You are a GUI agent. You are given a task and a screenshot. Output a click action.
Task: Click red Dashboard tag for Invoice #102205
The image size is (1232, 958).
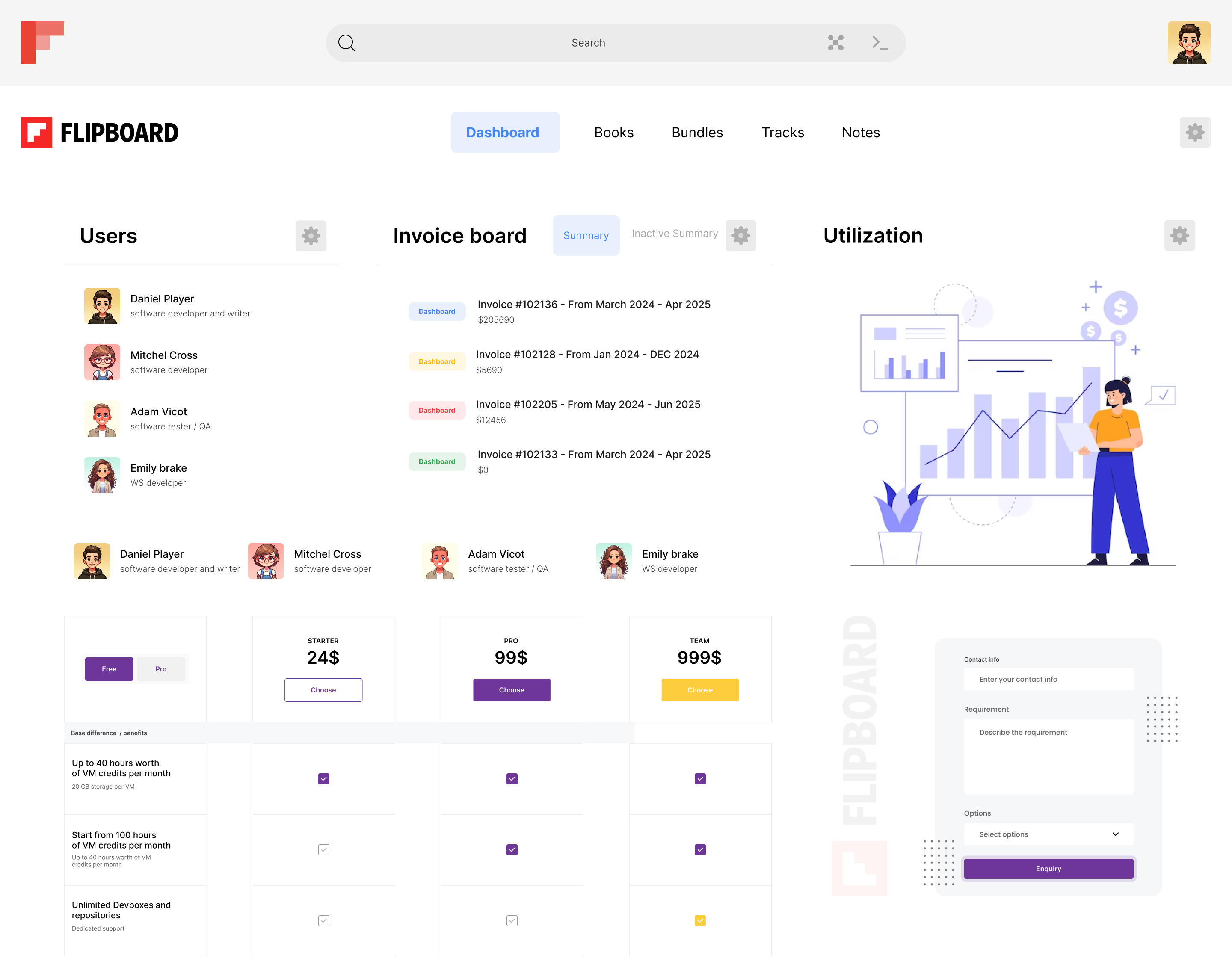point(437,410)
